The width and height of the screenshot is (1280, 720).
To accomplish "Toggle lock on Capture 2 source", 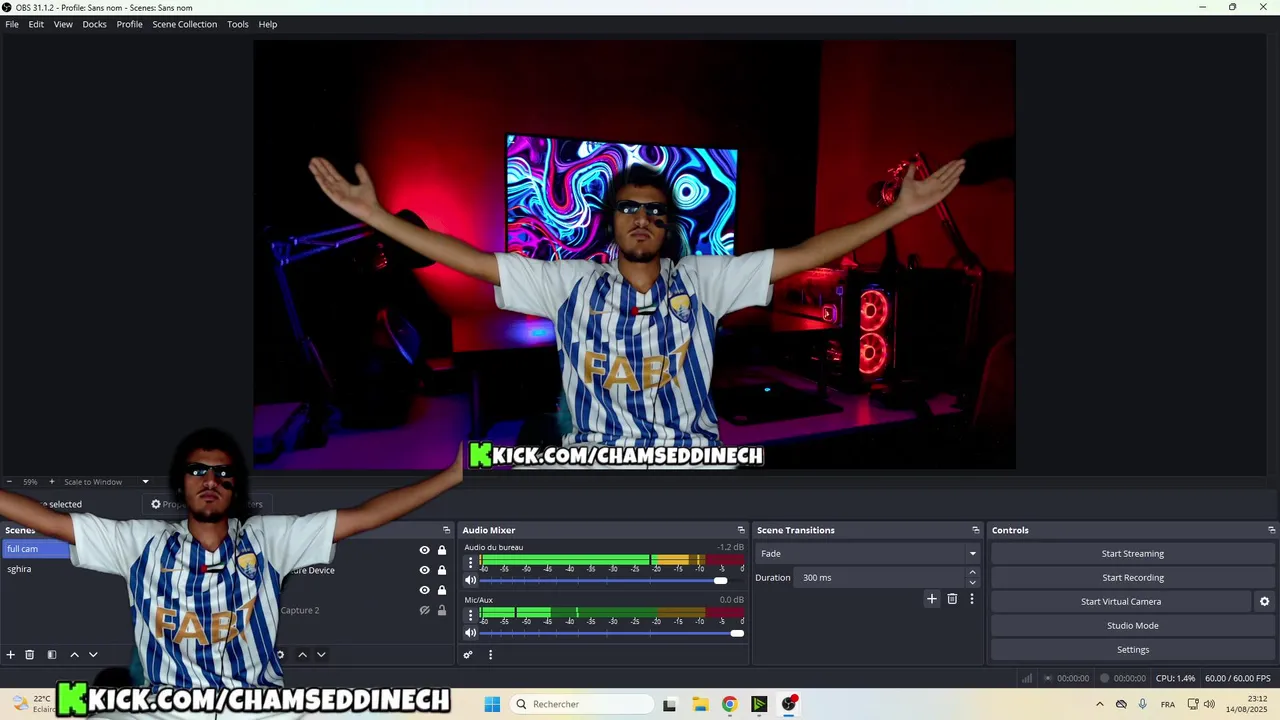I will [x=442, y=610].
